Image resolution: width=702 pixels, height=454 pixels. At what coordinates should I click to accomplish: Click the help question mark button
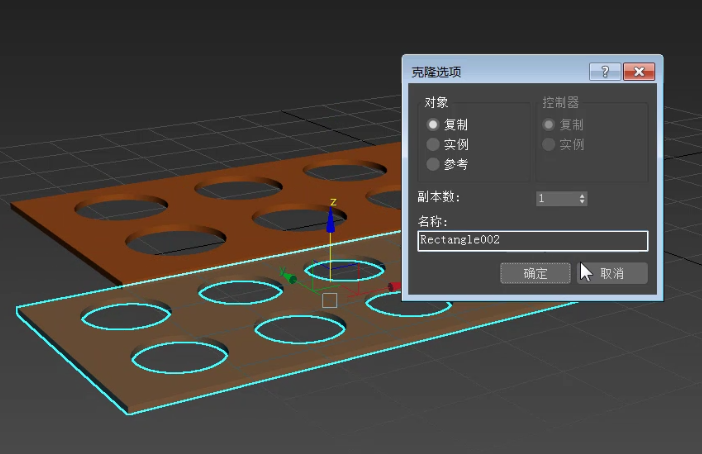point(604,72)
